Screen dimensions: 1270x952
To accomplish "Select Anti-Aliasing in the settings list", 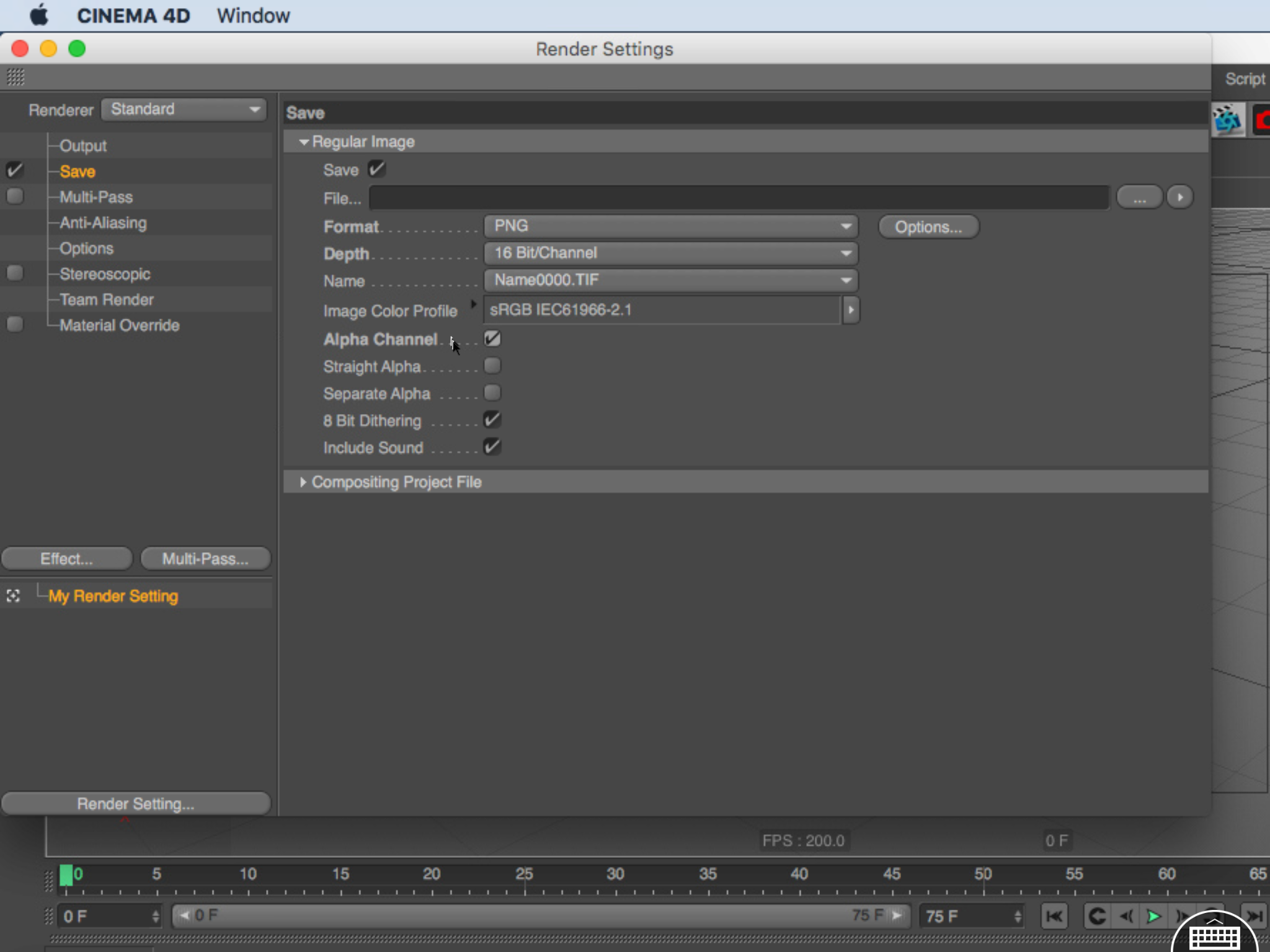I will coord(103,223).
